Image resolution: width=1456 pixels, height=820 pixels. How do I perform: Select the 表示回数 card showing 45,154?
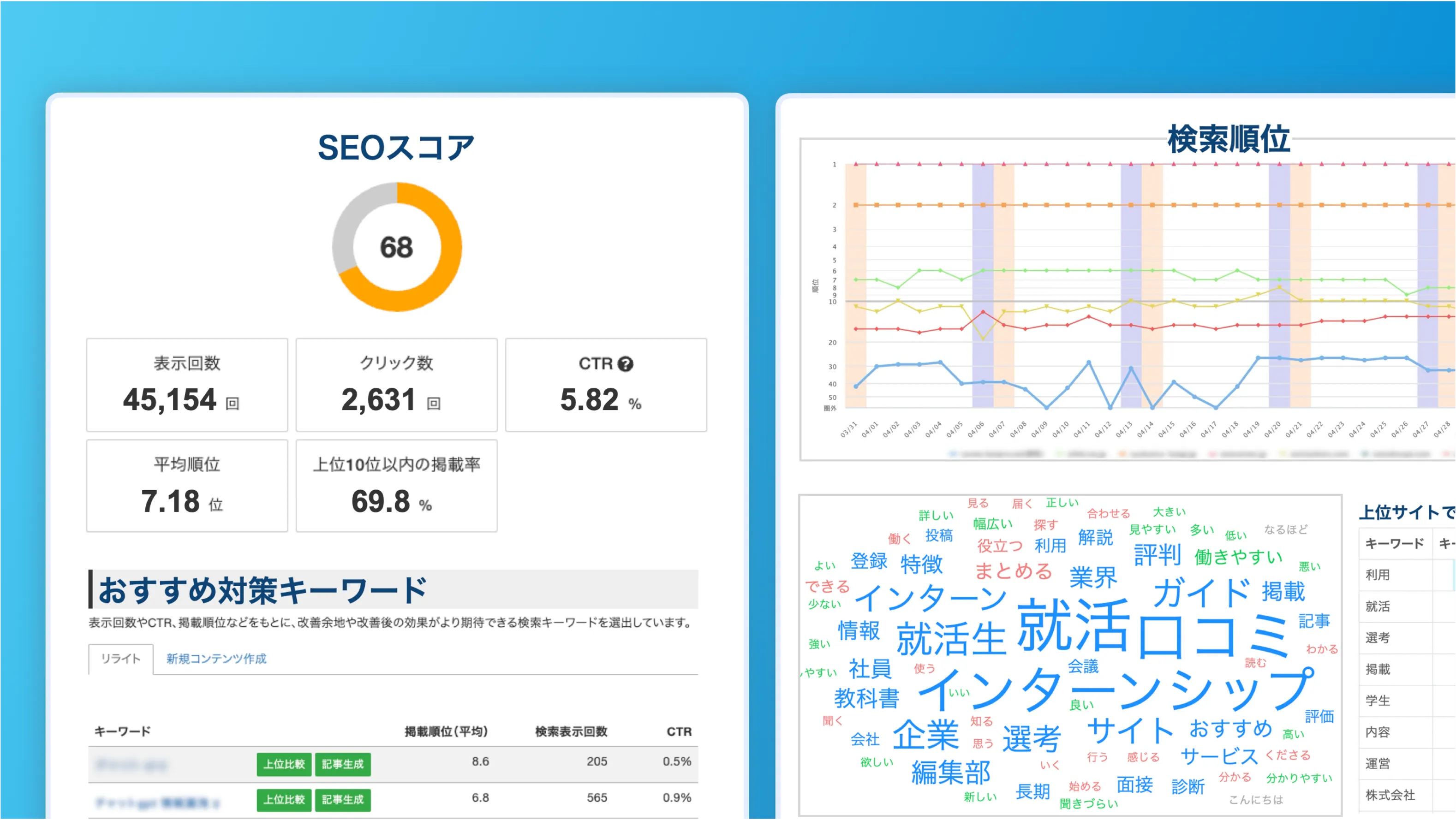point(187,385)
